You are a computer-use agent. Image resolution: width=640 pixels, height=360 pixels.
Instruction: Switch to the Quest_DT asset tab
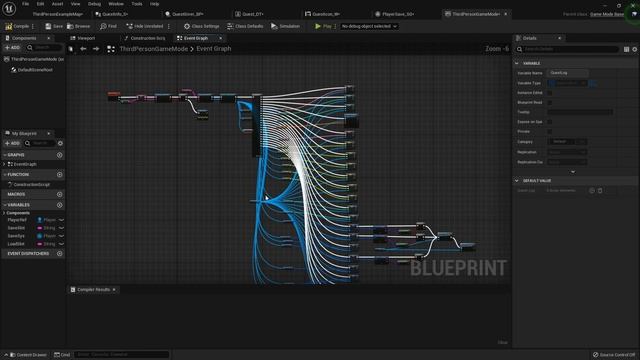click(249, 14)
